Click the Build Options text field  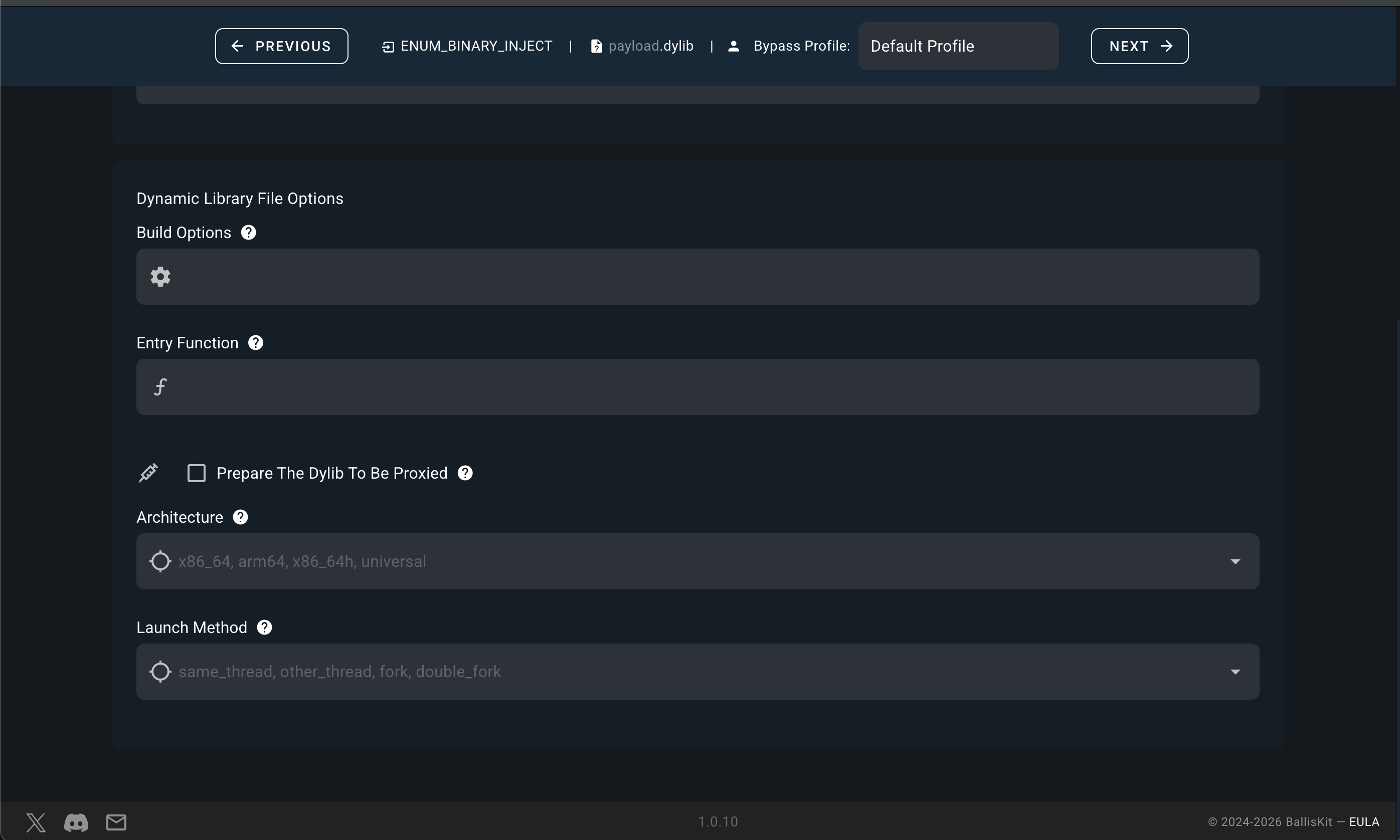[708, 277]
